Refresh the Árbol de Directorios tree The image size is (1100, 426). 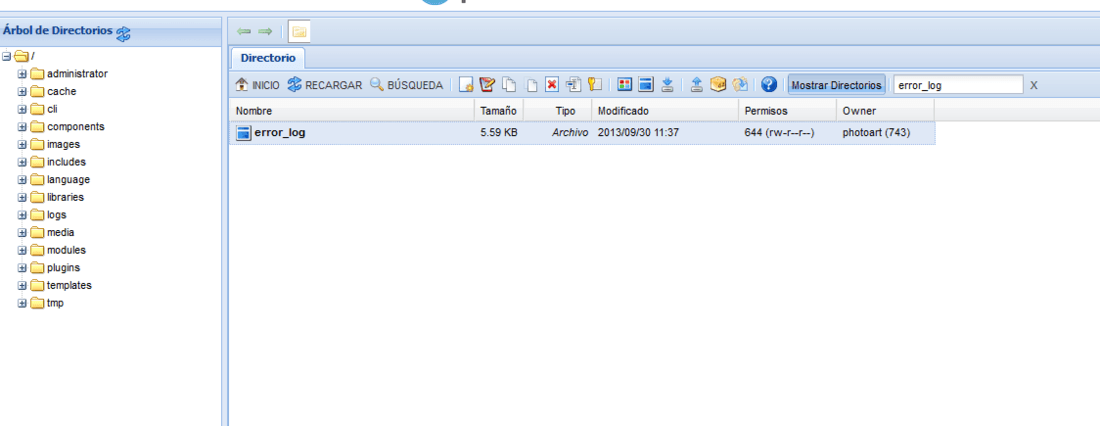[123, 32]
